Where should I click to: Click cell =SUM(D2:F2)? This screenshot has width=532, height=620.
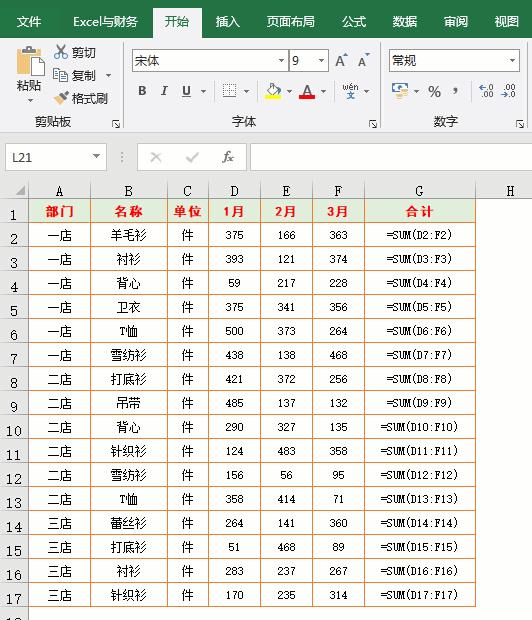pos(419,235)
